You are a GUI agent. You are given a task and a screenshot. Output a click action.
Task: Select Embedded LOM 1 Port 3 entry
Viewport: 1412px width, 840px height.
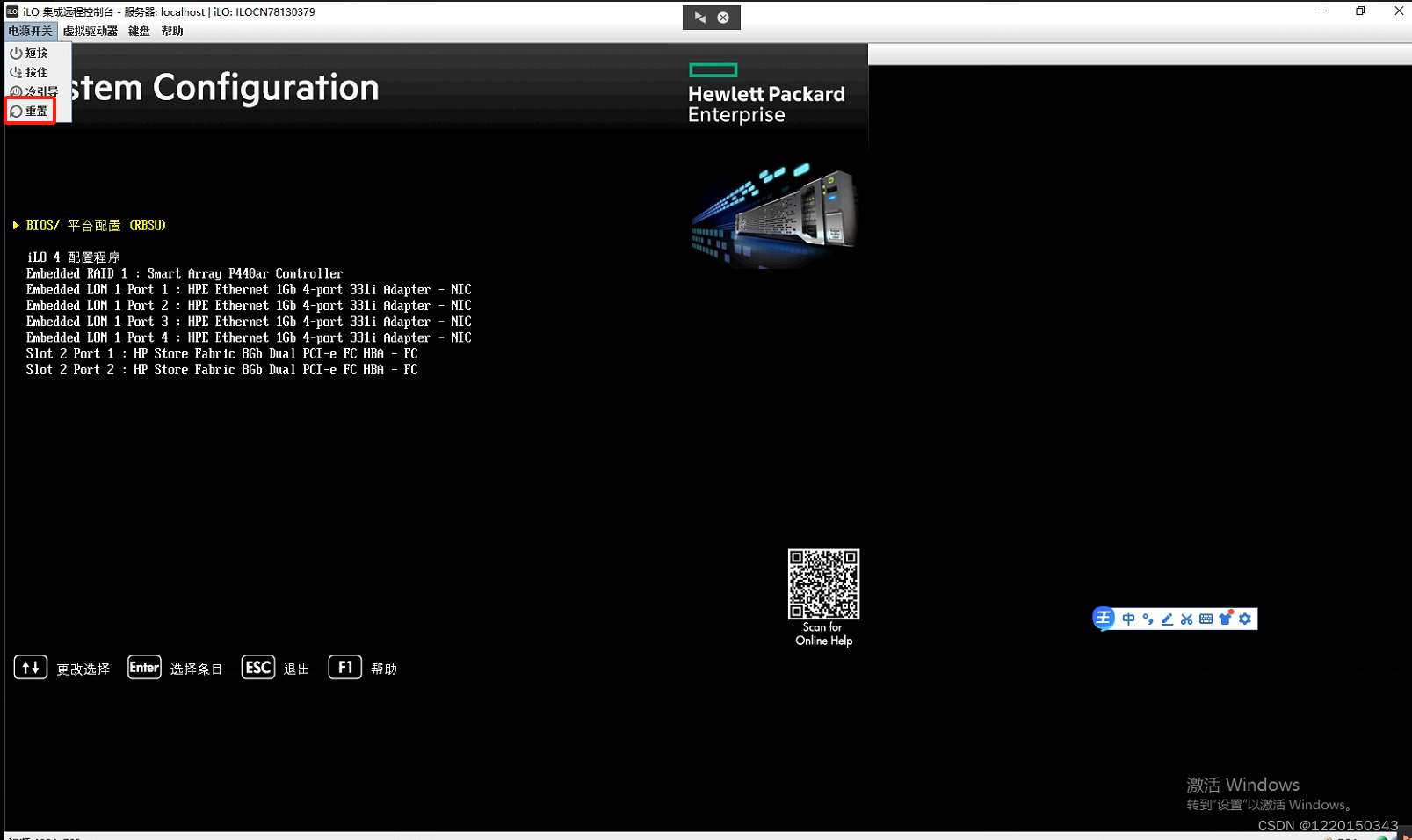pyautogui.click(x=249, y=322)
